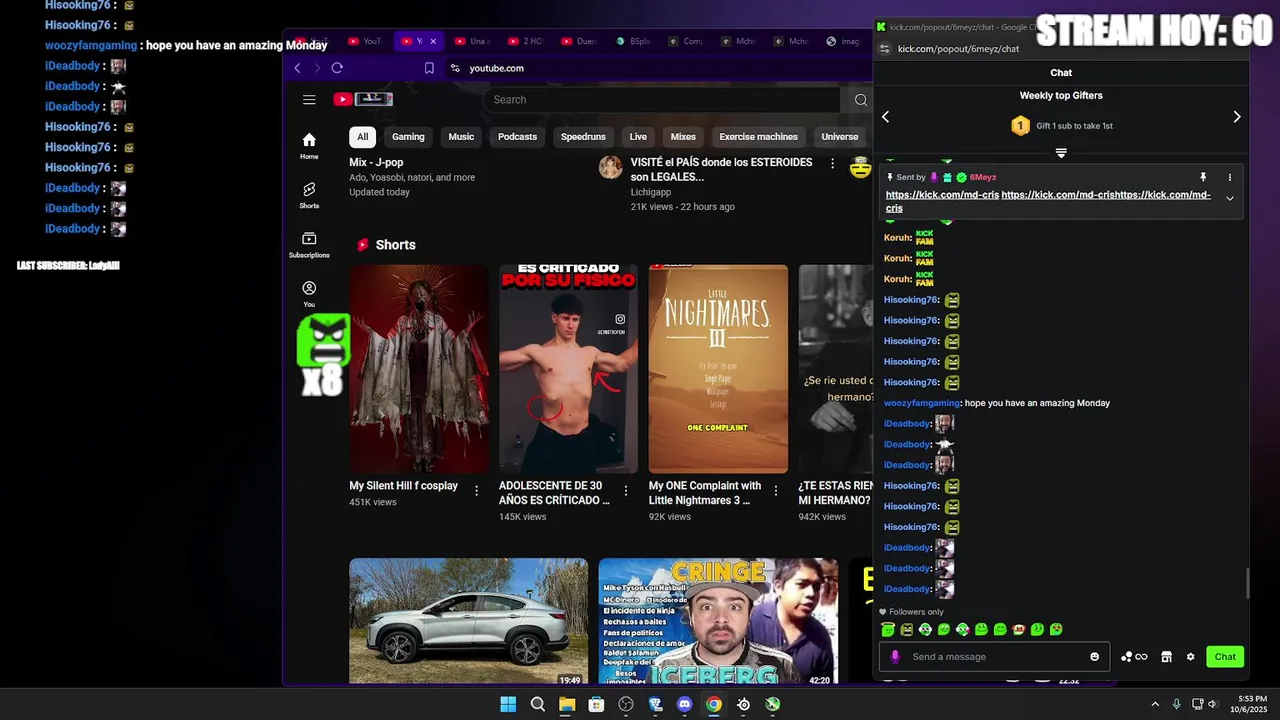The height and width of the screenshot is (720, 1280).
Task: Open the CRINGE ICEBERG video thumbnail
Action: (x=718, y=621)
